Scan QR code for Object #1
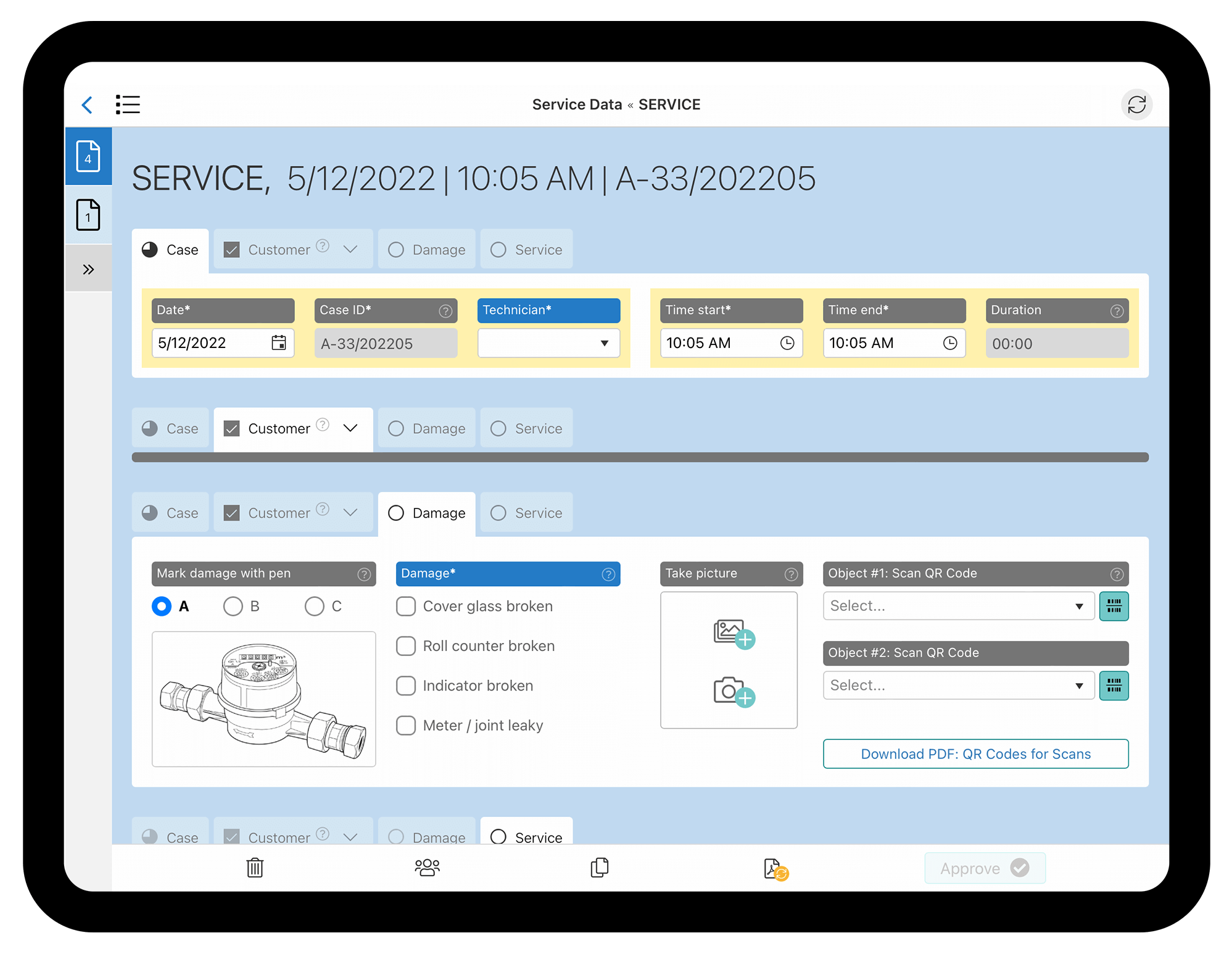The image size is (1232, 954). tap(1114, 606)
